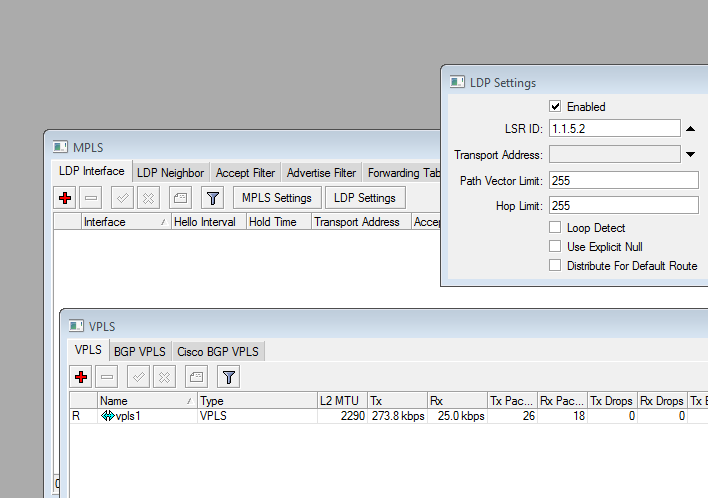
Task: Sort by Hold Time column header
Action: (x=279, y=222)
